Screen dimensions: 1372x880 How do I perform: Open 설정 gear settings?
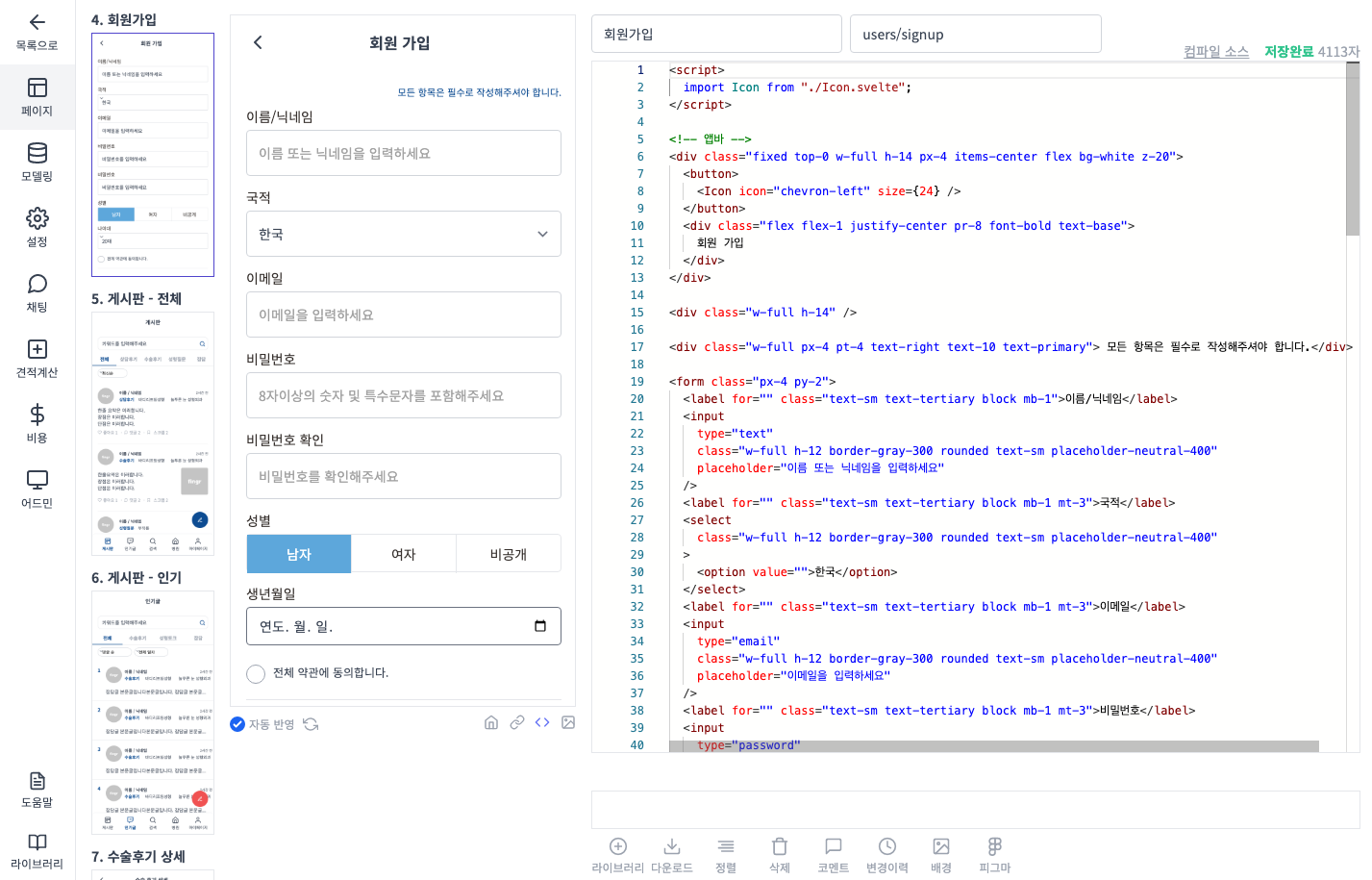(x=37, y=228)
